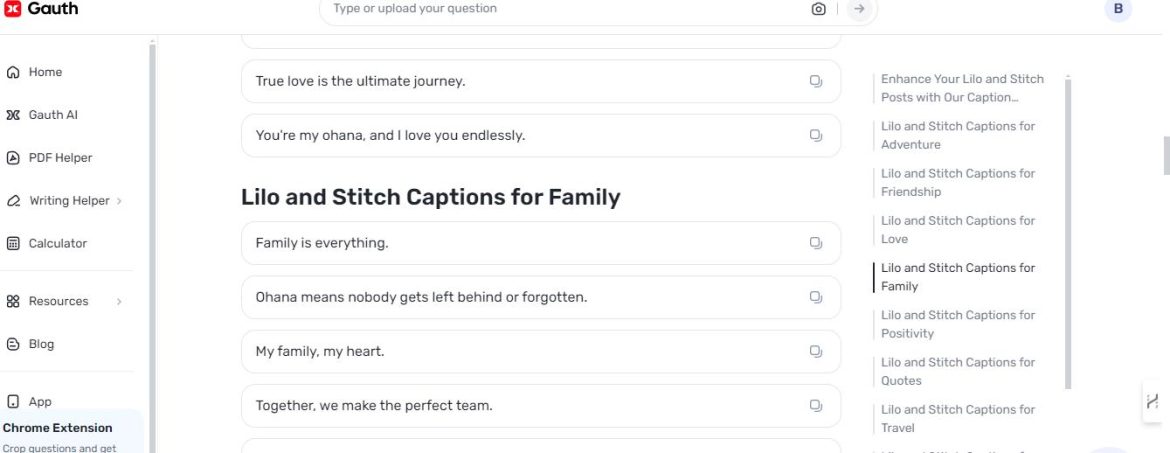Jump to Lilo and Stitch Captions for Positivity
Viewport: 1170px width, 453px height.
tap(957, 324)
